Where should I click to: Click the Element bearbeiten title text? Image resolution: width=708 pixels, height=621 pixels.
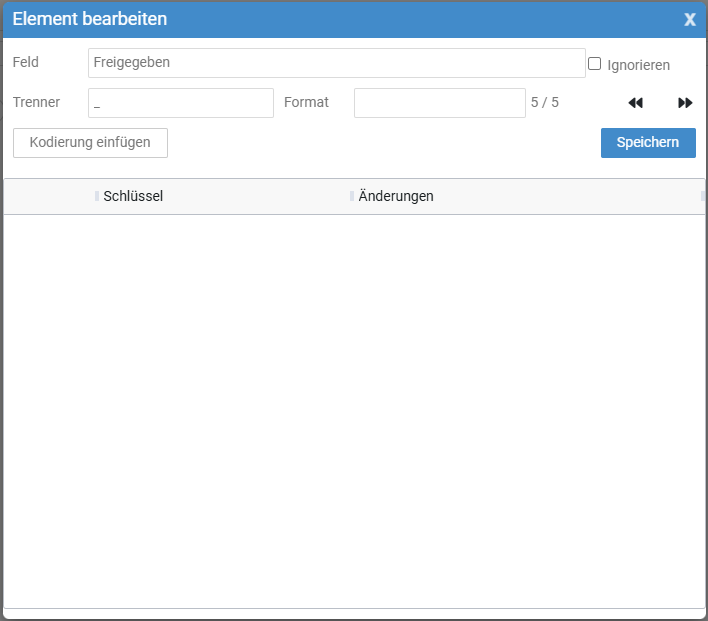[x=90, y=19]
